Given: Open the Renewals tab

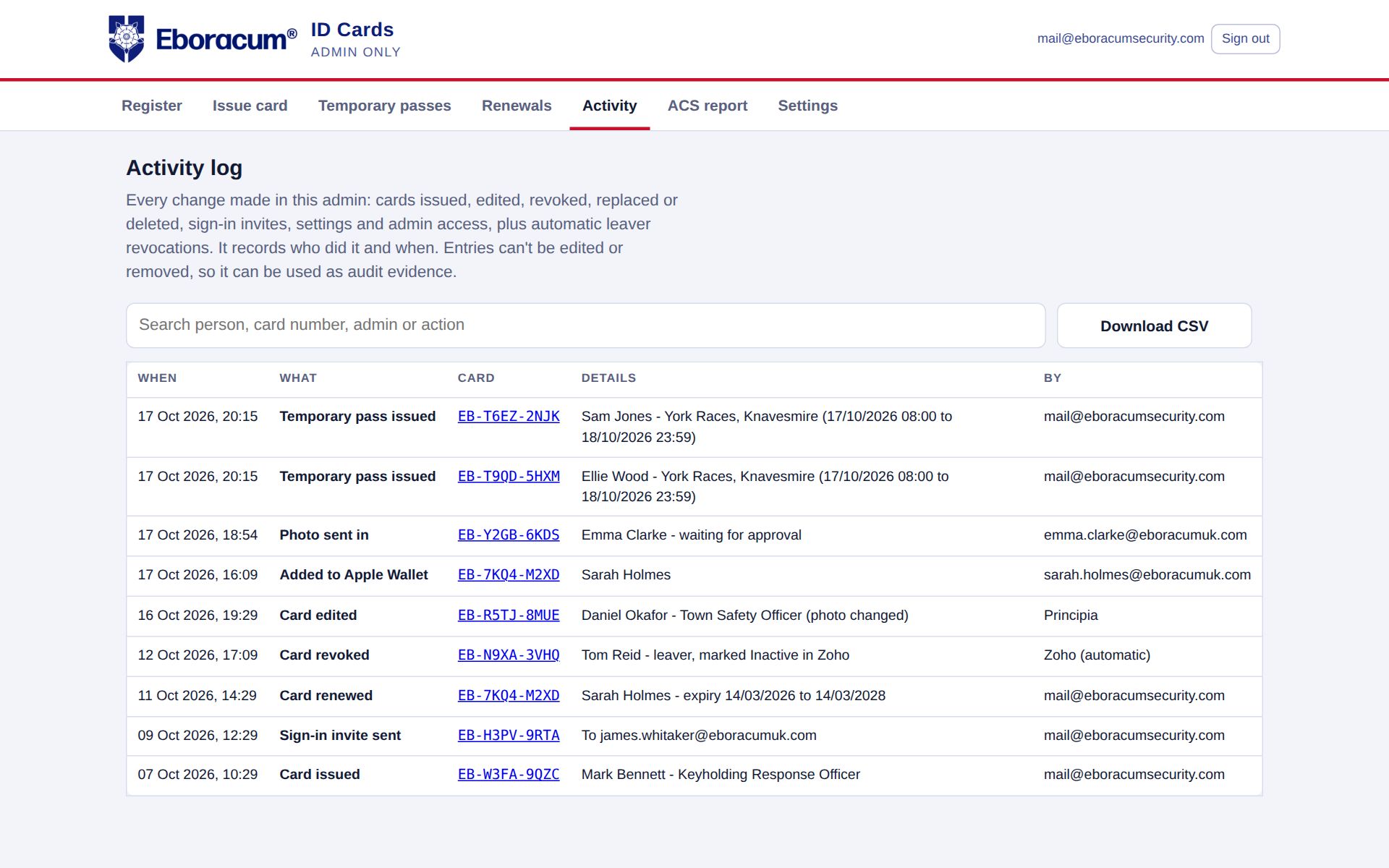Looking at the screenshot, I should (x=517, y=106).
